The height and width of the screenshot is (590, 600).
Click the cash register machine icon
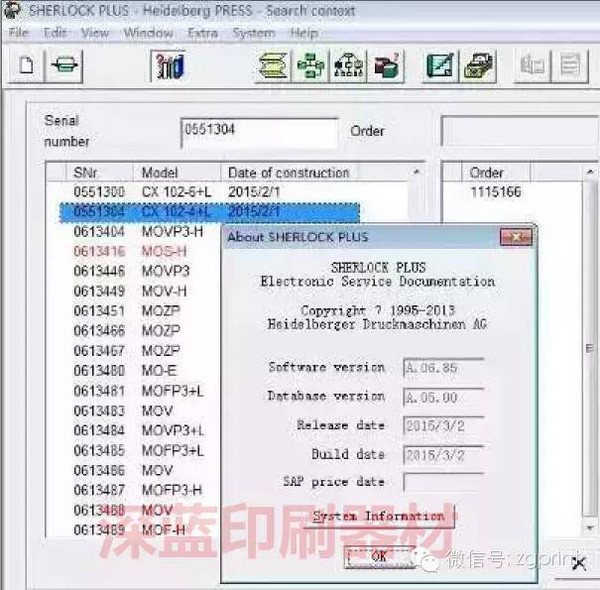(x=478, y=66)
